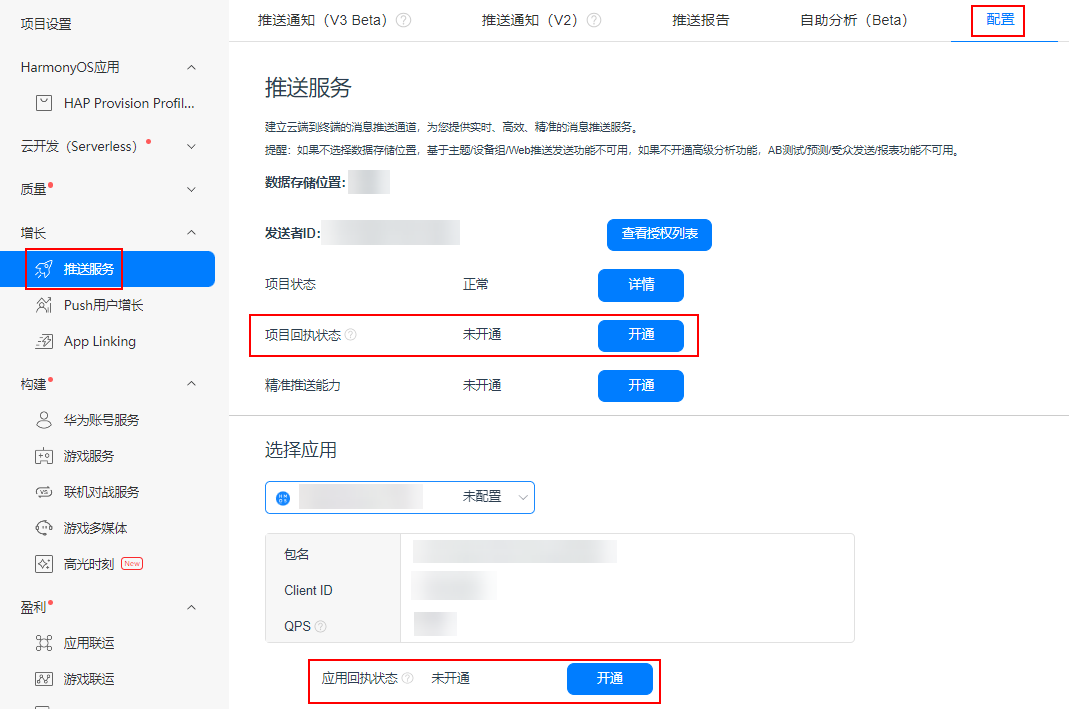Open the 选择应用 app dropdown

pos(400,497)
